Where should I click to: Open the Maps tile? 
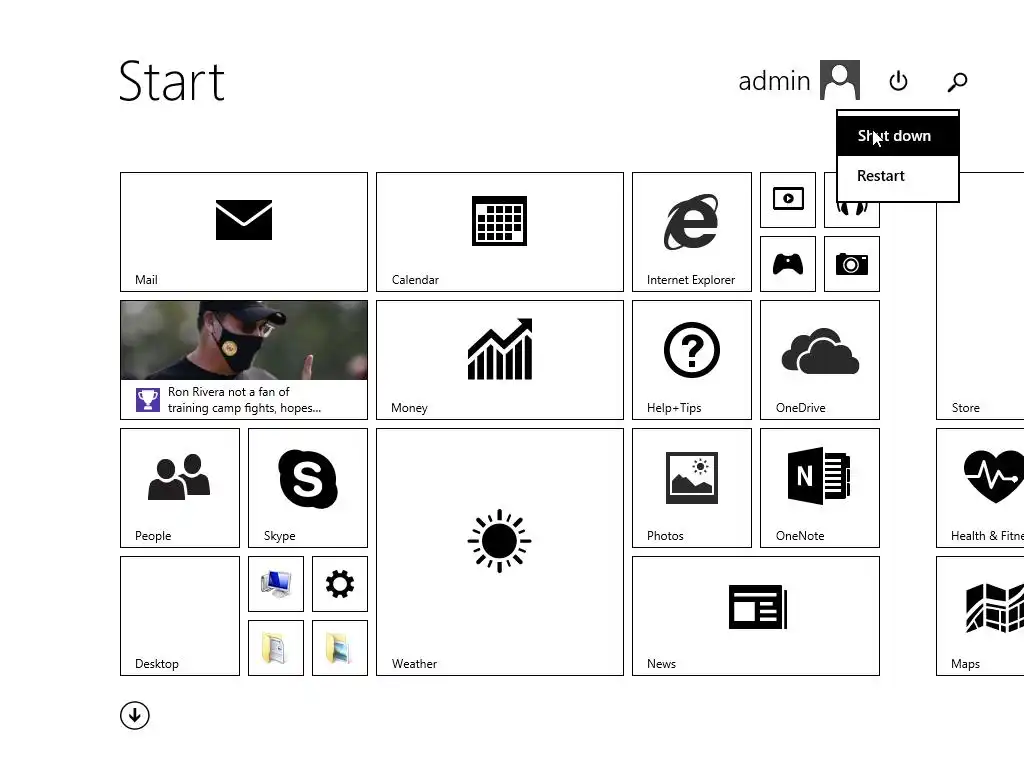pyautogui.click(x=980, y=616)
